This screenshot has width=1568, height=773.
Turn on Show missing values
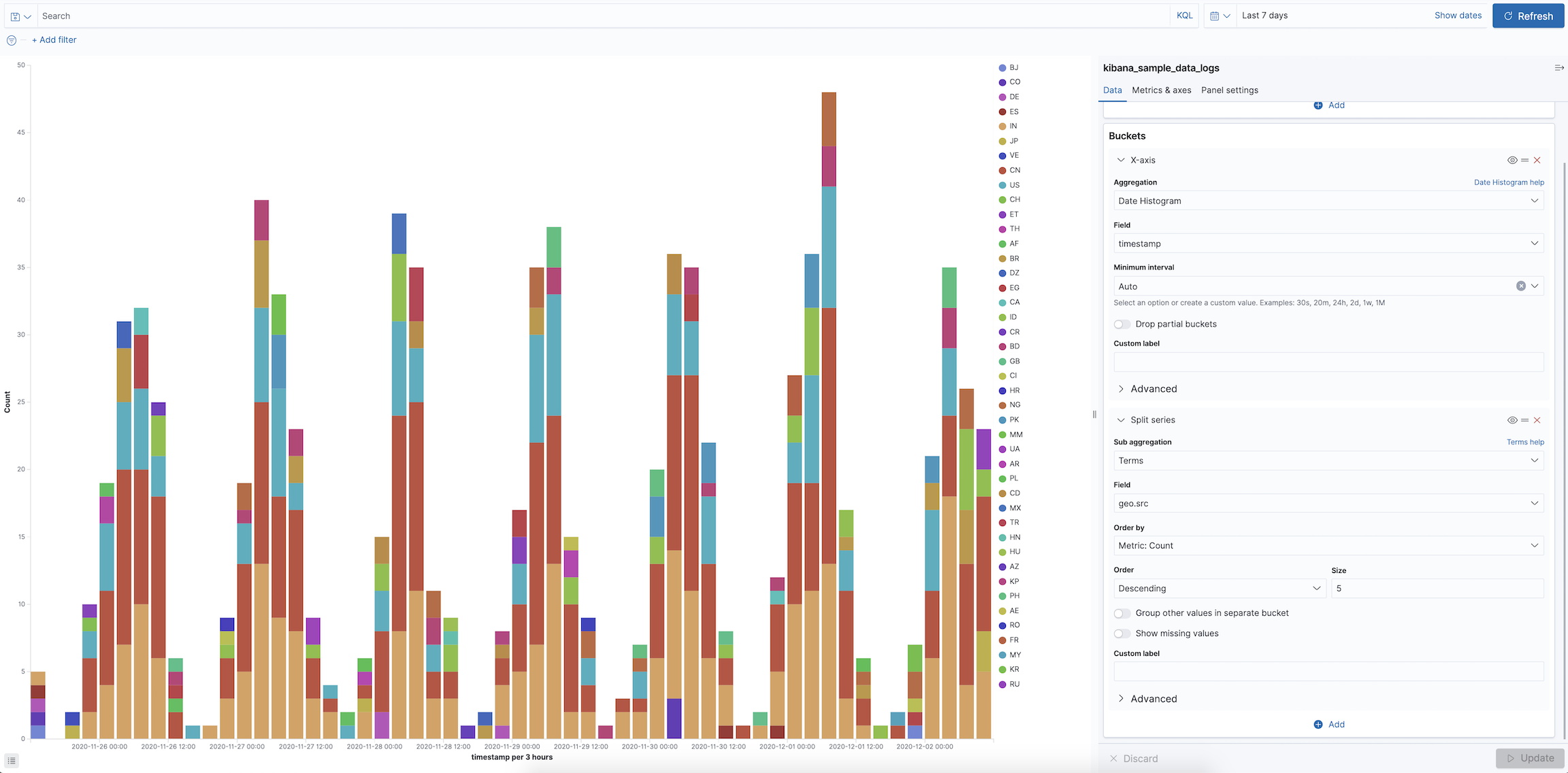tap(1122, 634)
